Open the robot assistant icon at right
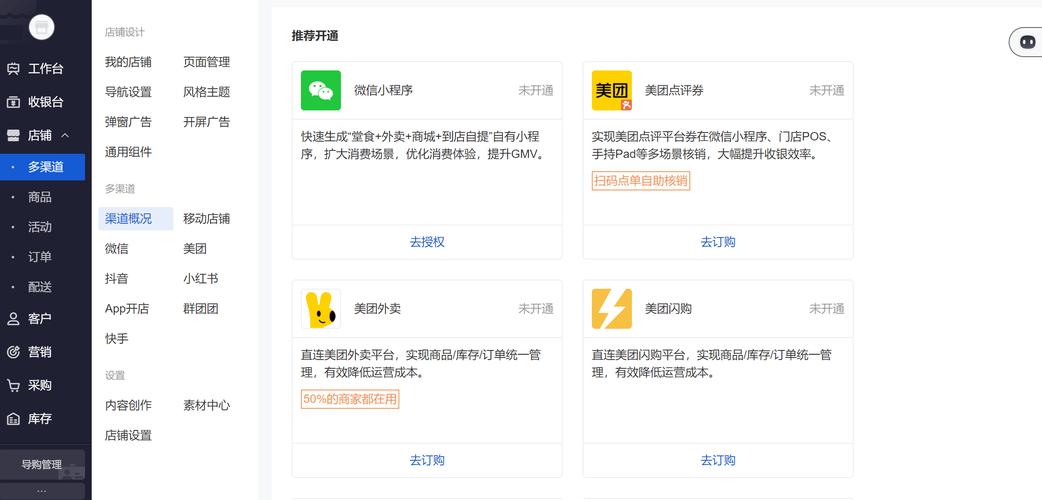 pyautogui.click(x=1027, y=42)
